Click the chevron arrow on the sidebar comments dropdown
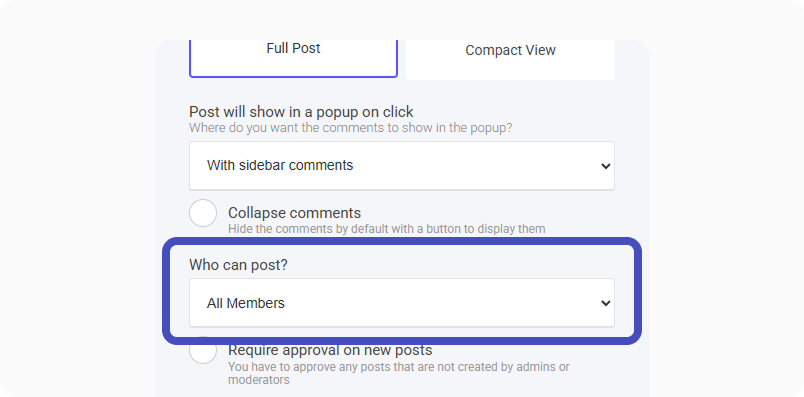This screenshot has height=397, width=804. (606, 166)
